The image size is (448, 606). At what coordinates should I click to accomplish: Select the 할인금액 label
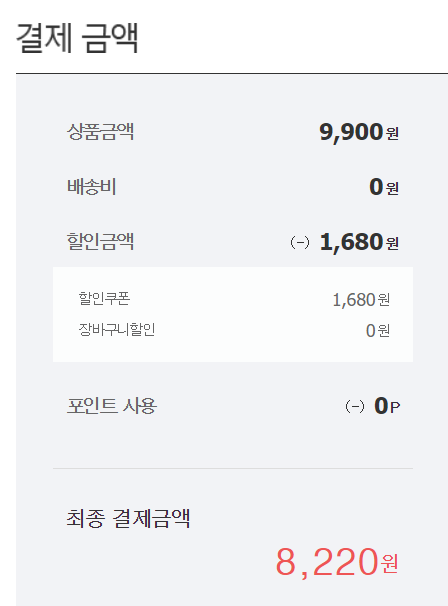point(100,242)
